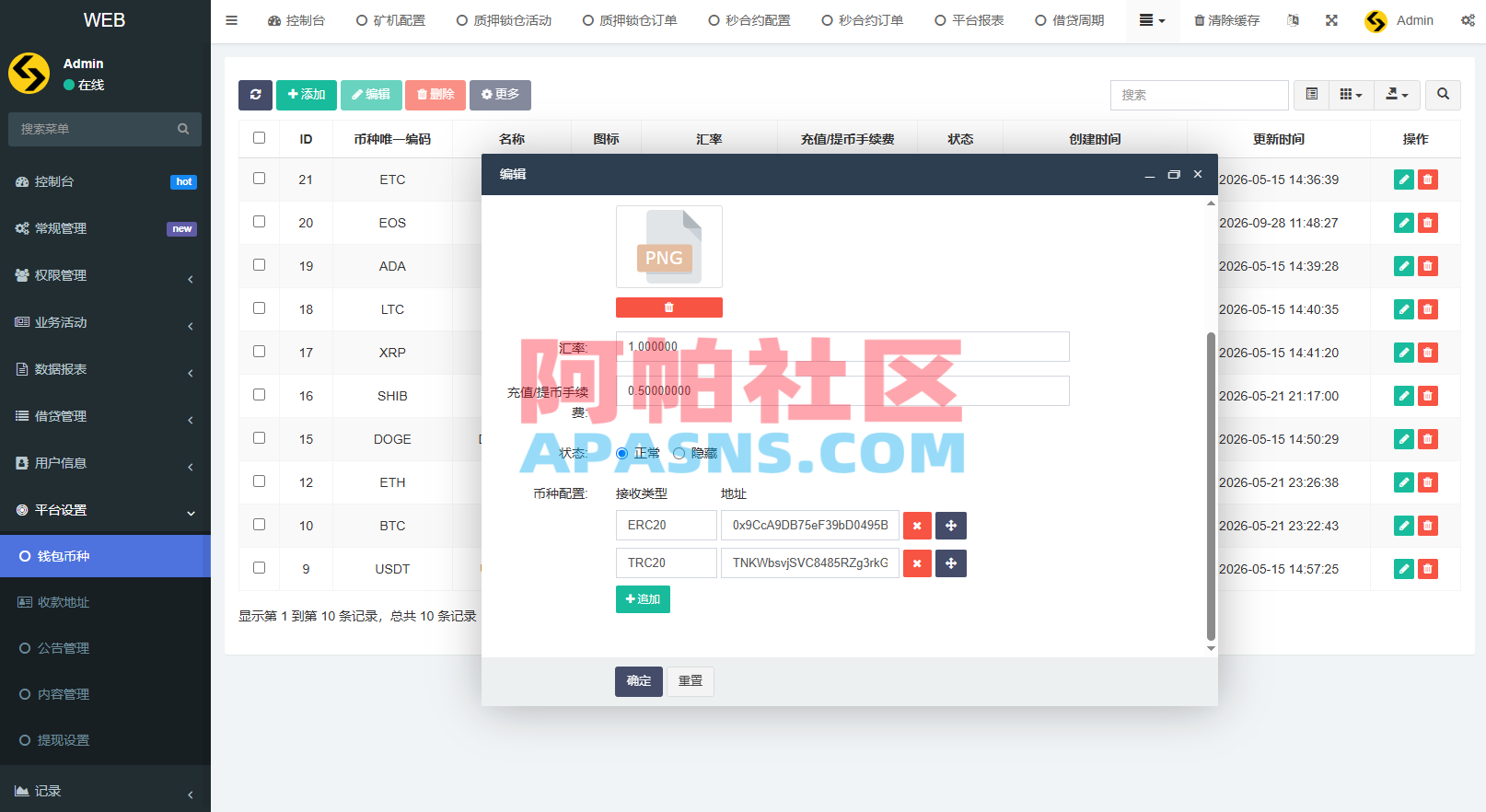Click red delete icon for BTC row
Screen dimensions: 1486x812
point(1428,526)
